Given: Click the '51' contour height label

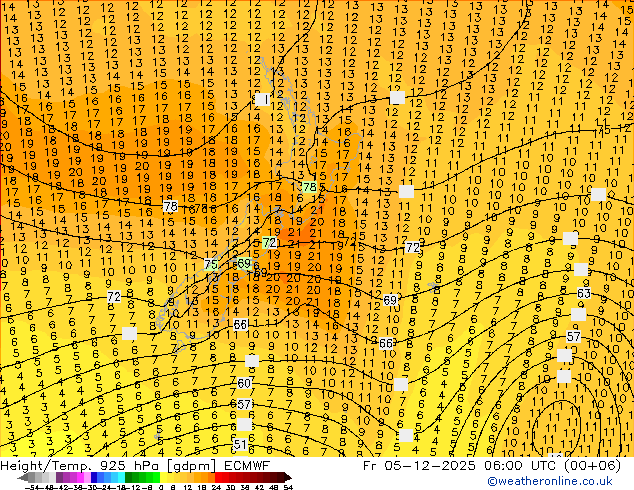Looking at the screenshot, I should tap(240, 445).
